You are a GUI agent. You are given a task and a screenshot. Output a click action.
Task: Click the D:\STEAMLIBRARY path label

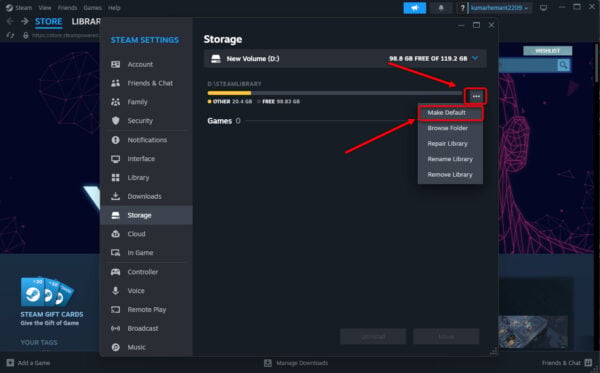coord(234,84)
